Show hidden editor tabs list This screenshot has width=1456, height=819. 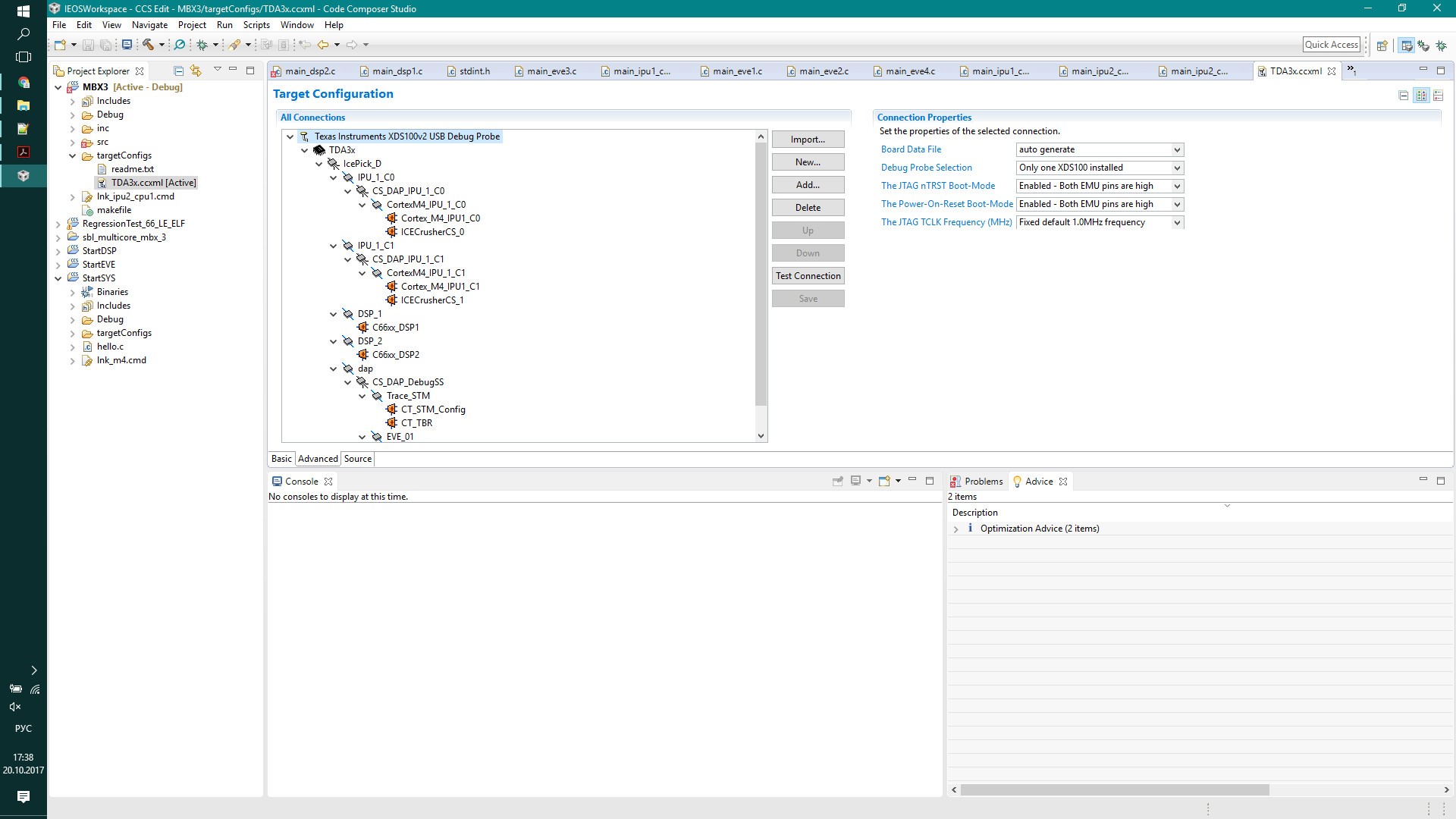coord(1351,71)
